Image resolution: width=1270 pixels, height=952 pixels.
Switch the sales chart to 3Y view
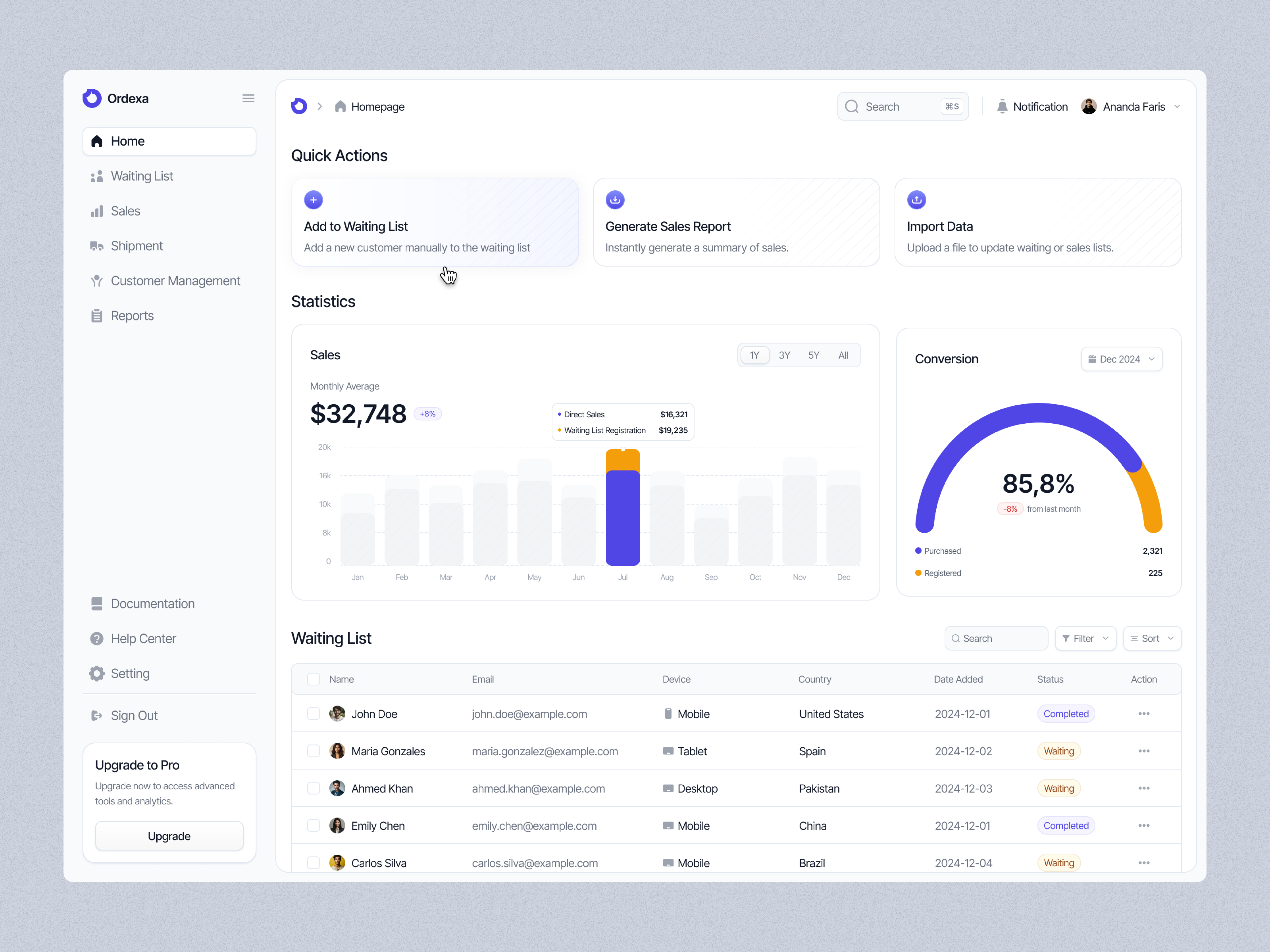coord(784,355)
